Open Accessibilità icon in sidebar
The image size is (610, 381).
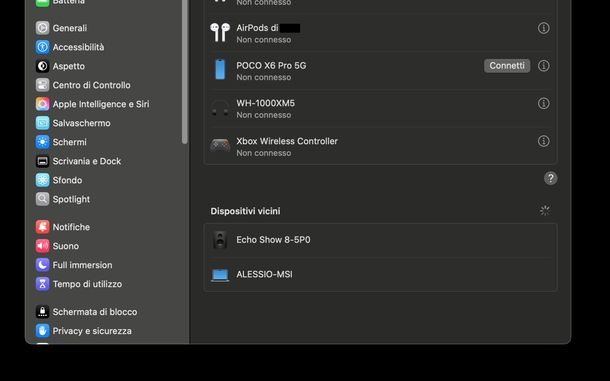[x=42, y=47]
